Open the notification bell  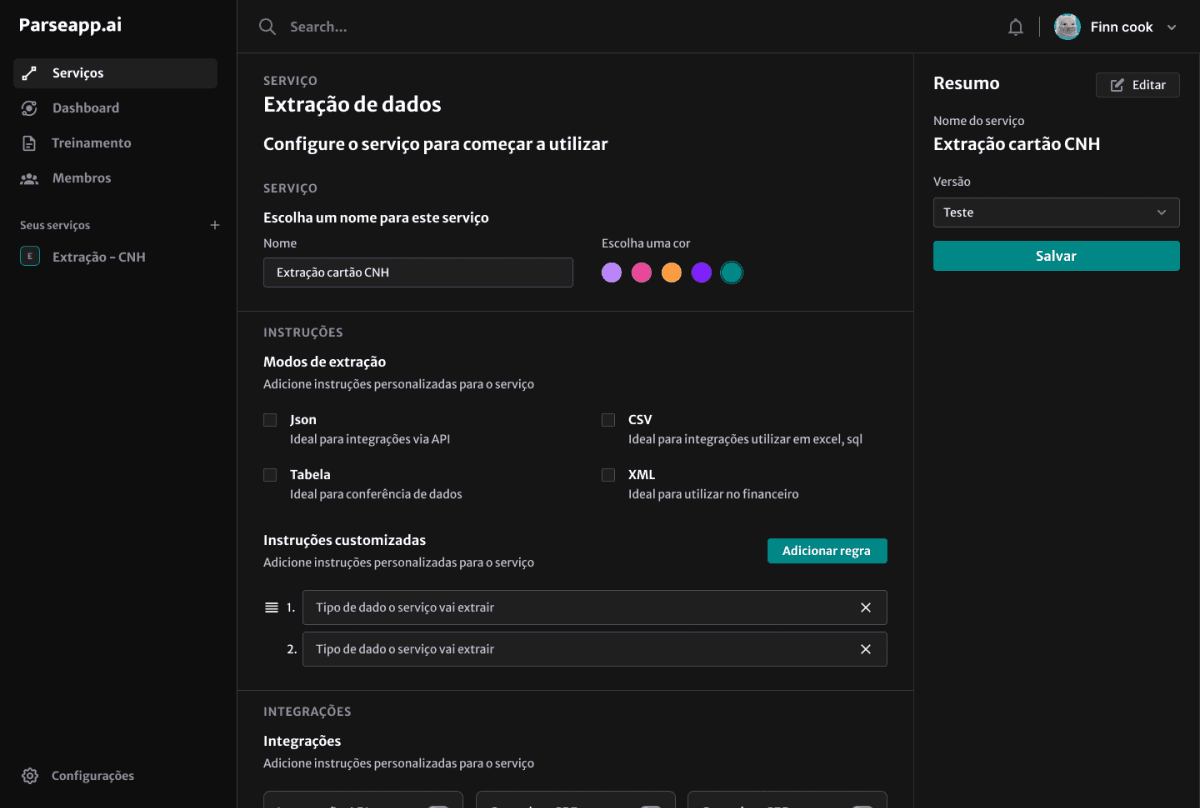[1015, 26]
